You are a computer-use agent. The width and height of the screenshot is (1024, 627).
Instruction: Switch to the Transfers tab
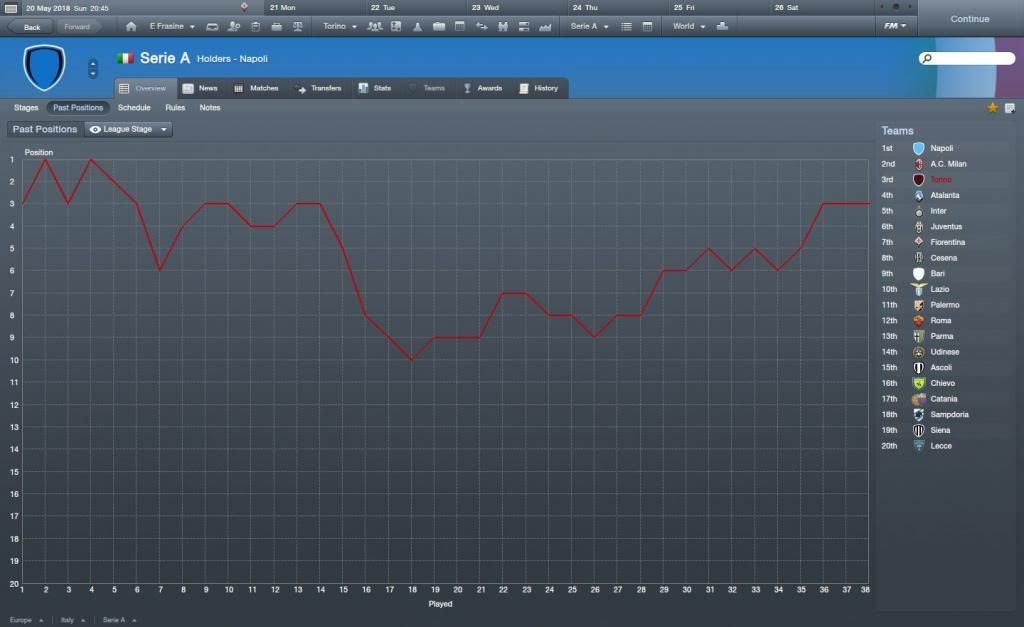(x=319, y=88)
